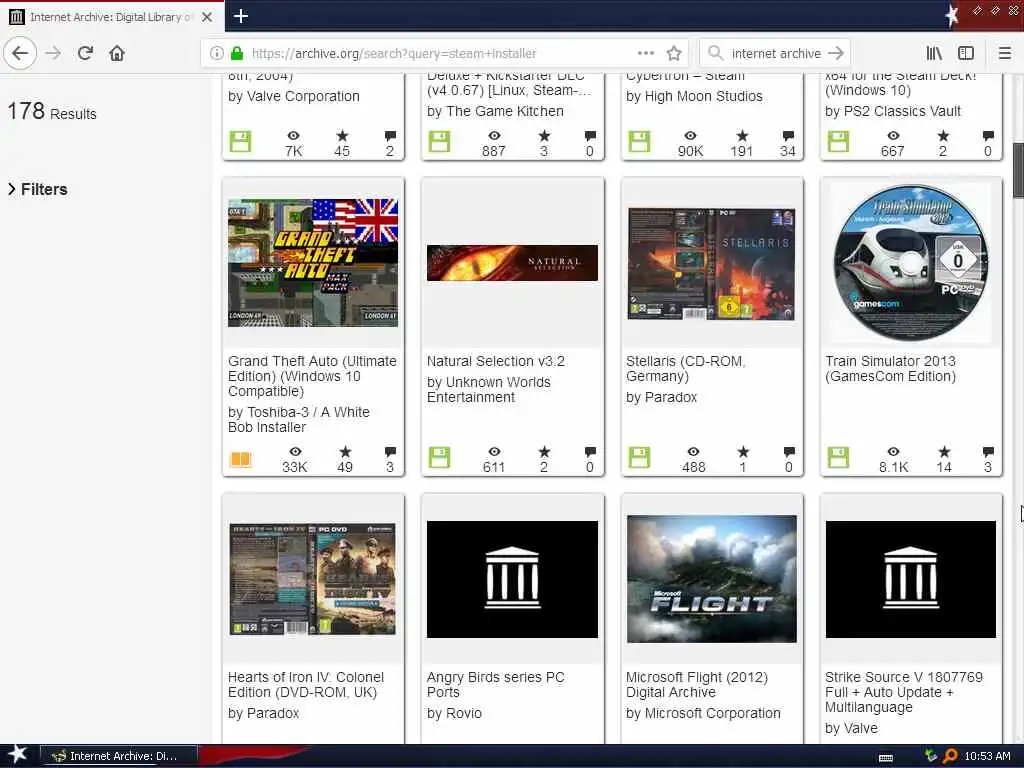
Task: Open Grand Theft Auto Ultimate Edition thumbnail
Action: 313,263
